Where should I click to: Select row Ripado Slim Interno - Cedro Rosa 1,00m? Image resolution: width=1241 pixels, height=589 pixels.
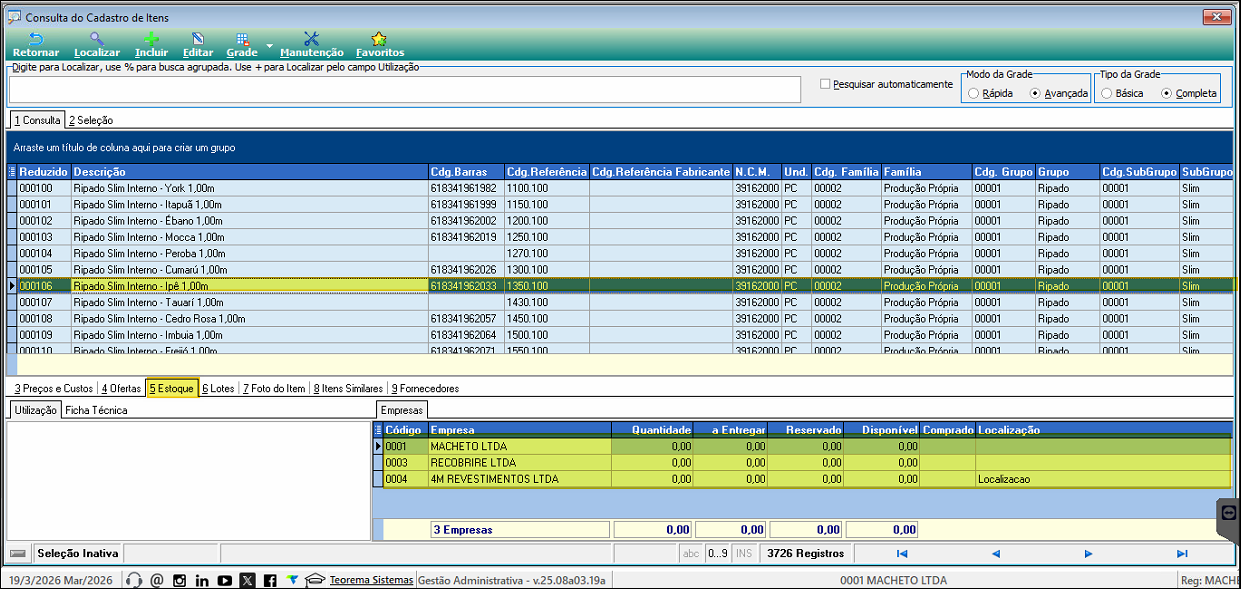(620, 319)
